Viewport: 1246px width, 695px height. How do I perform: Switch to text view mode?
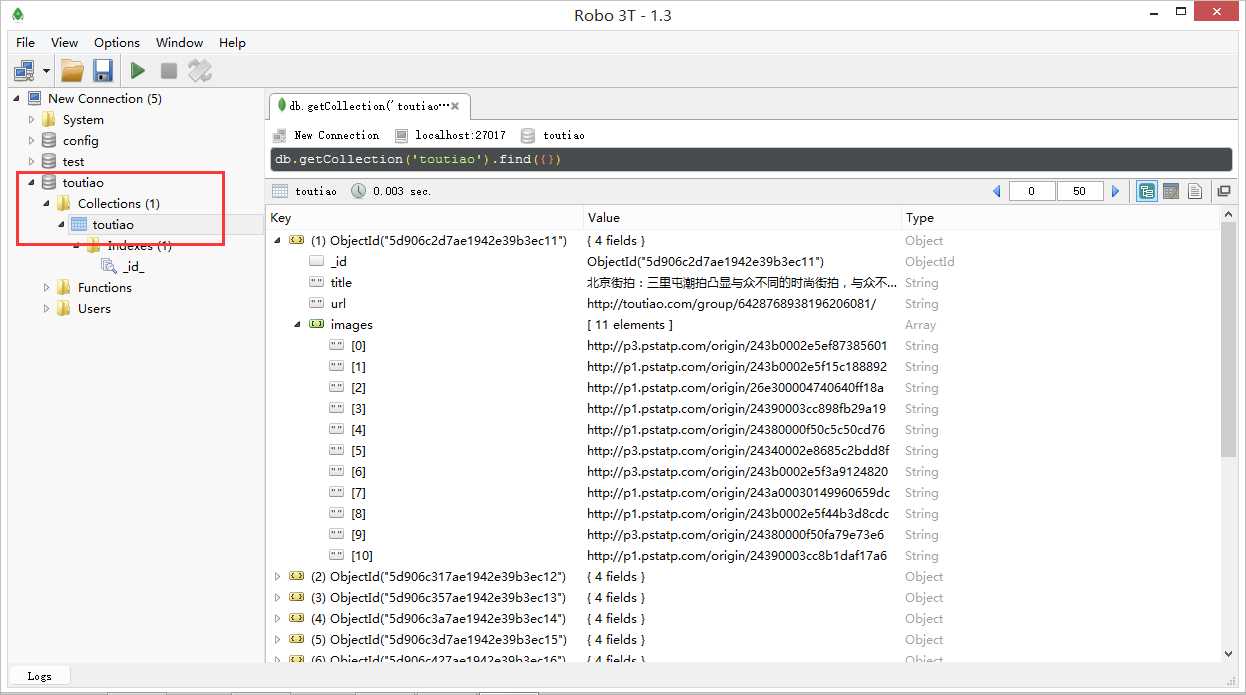tap(1194, 191)
